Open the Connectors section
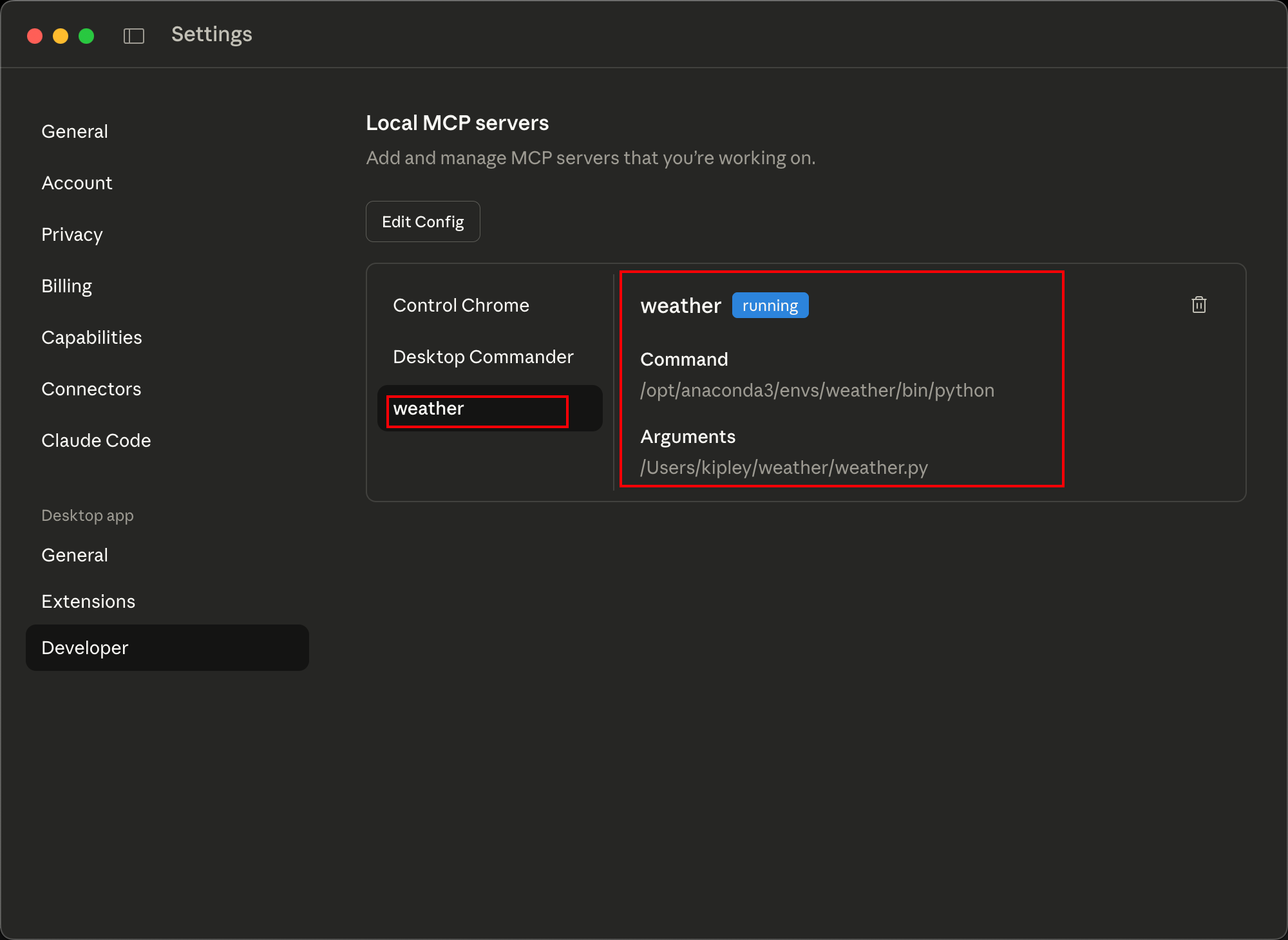1288x940 pixels. 91,389
